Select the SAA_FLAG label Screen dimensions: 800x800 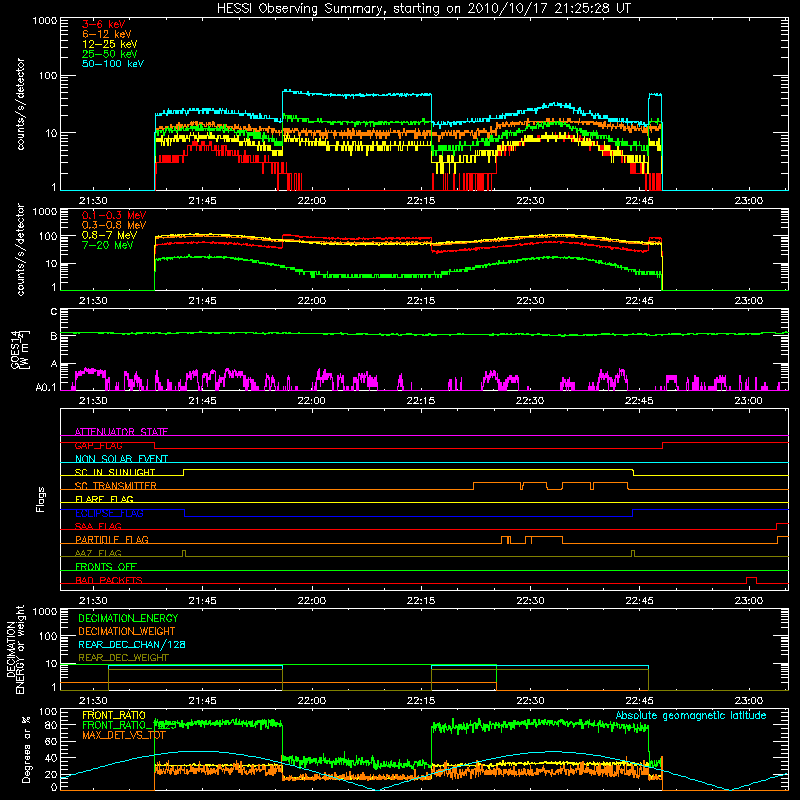pyautogui.click(x=98, y=526)
